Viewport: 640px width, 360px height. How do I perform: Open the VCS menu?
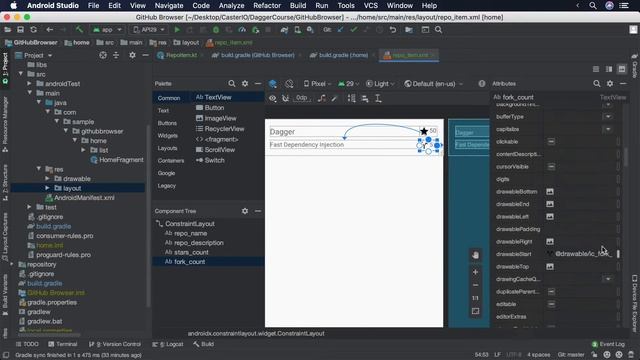click(371, 6)
